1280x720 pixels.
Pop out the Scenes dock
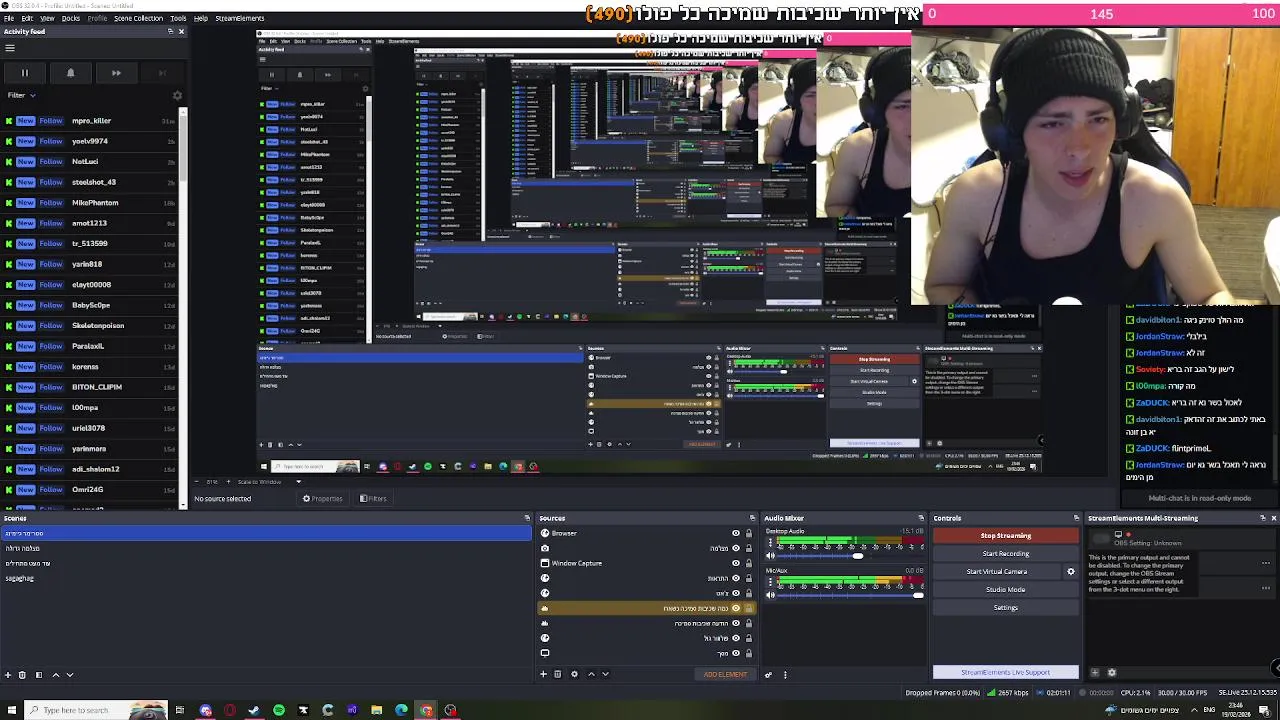[x=527, y=518]
